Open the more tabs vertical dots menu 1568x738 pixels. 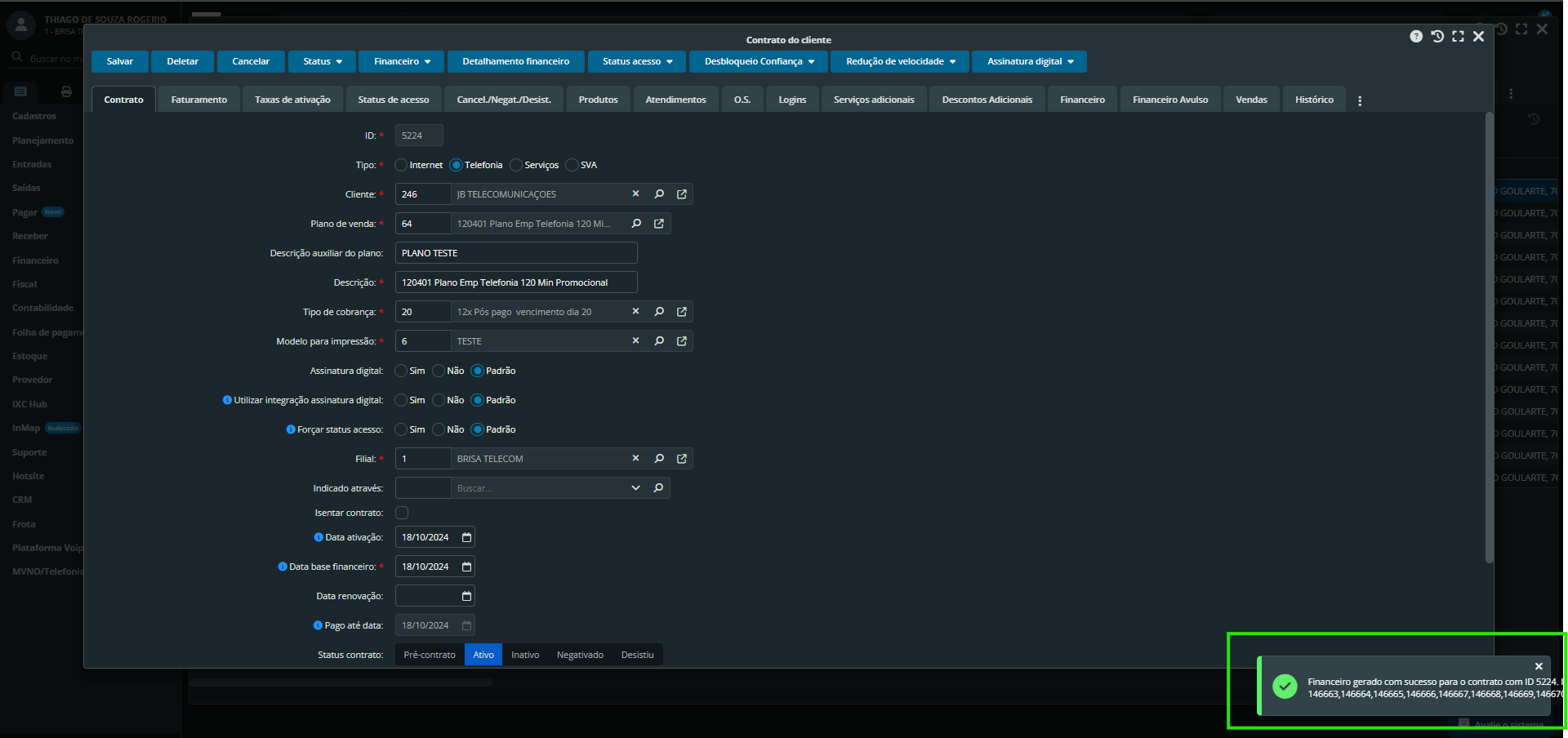click(1360, 100)
